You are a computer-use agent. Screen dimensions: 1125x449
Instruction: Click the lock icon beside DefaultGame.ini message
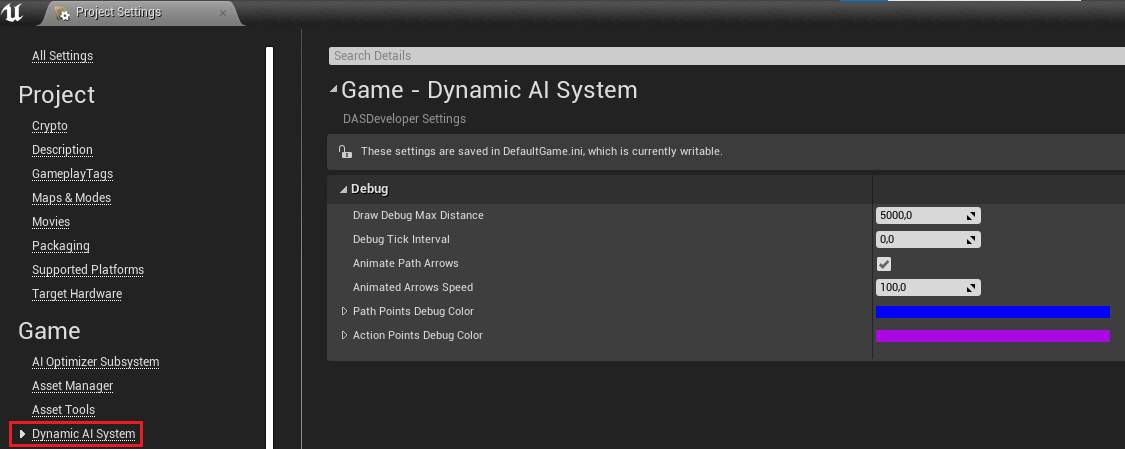(x=345, y=152)
